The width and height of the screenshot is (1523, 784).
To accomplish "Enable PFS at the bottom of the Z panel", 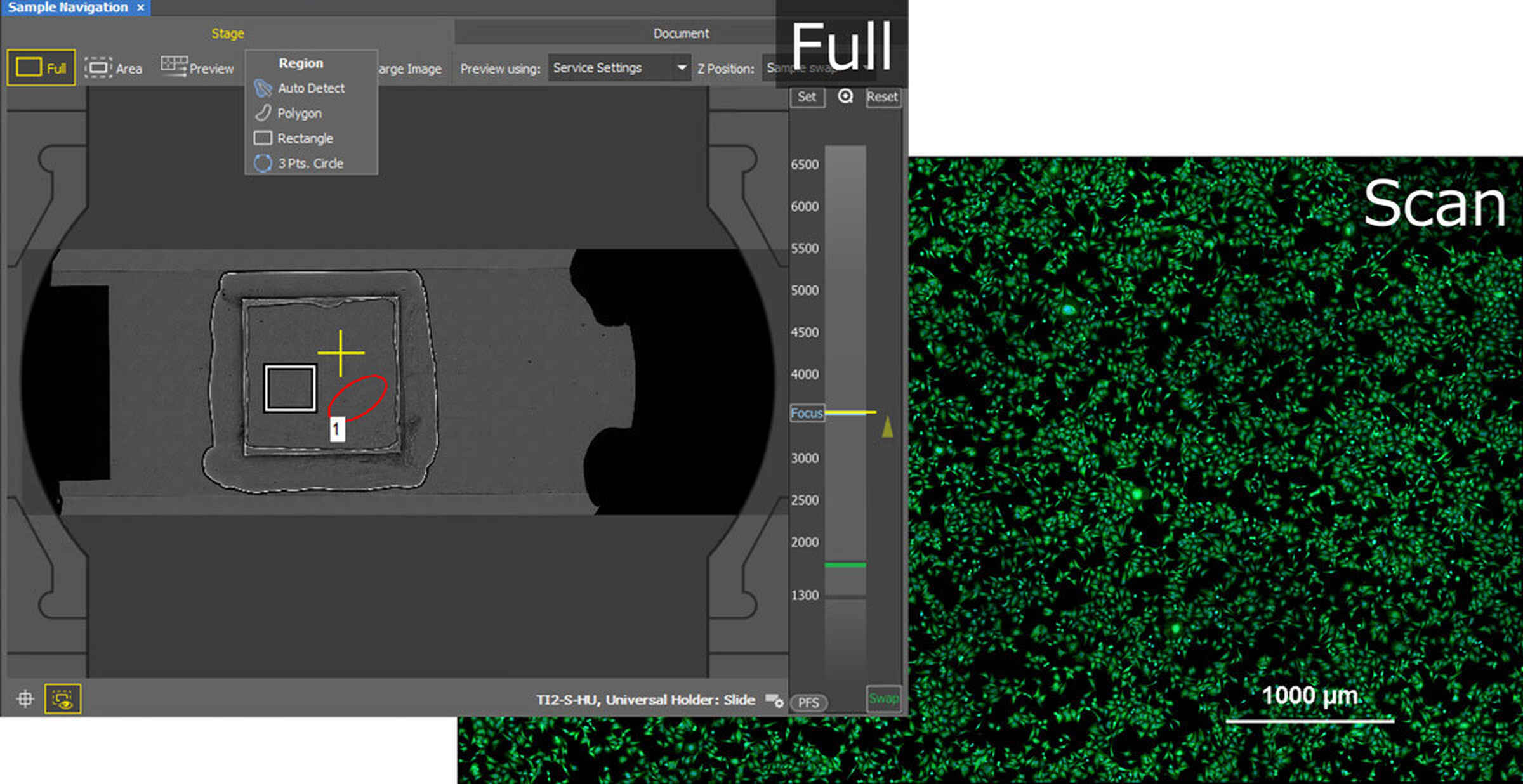I will point(808,703).
